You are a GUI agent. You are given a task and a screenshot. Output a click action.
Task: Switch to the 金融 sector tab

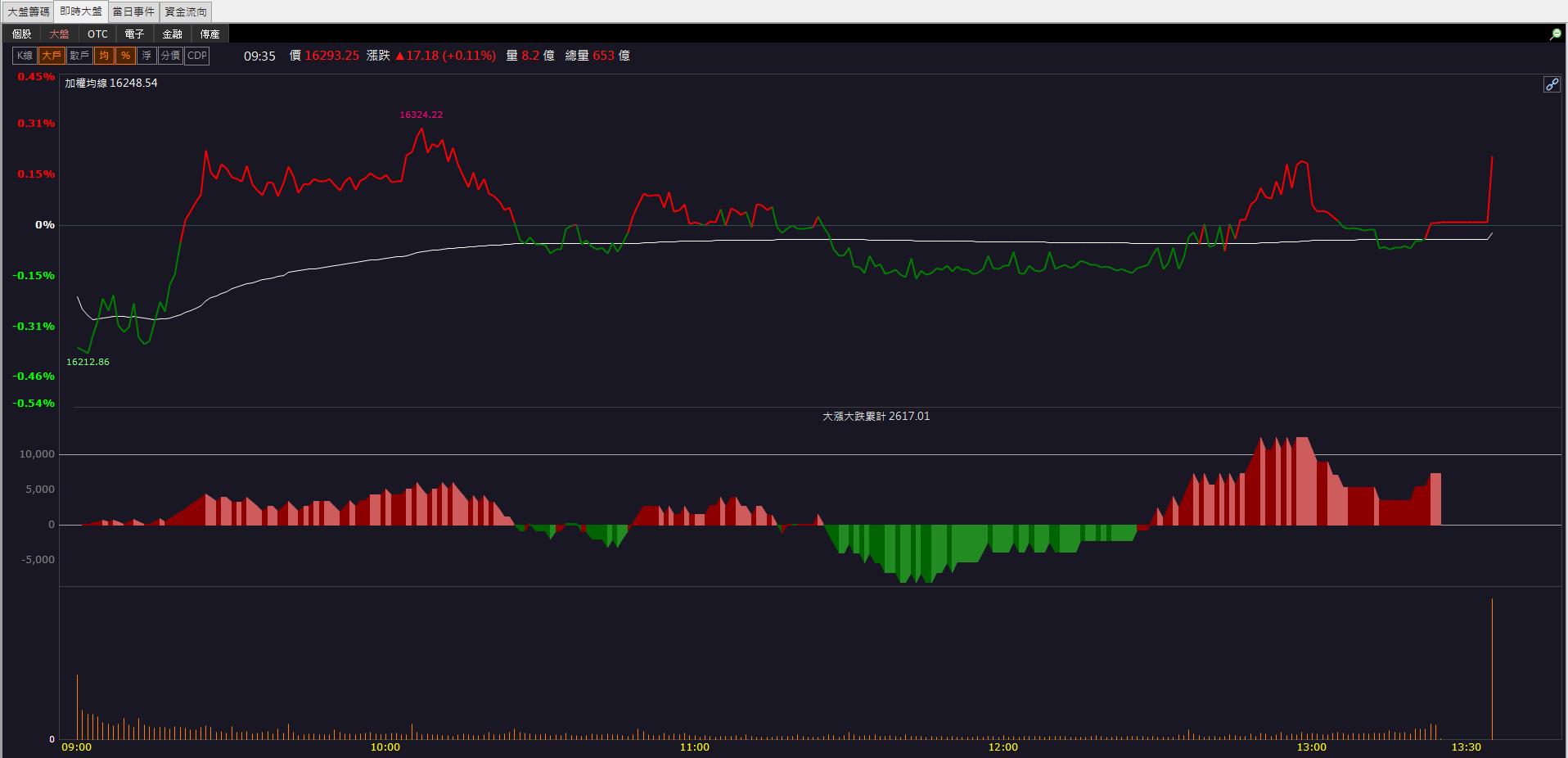point(173,34)
